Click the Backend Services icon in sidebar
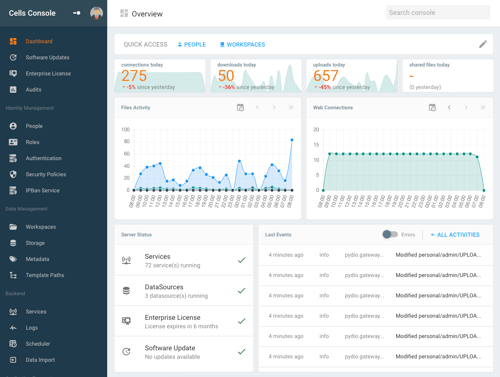The height and width of the screenshot is (377, 500). (x=13, y=311)
